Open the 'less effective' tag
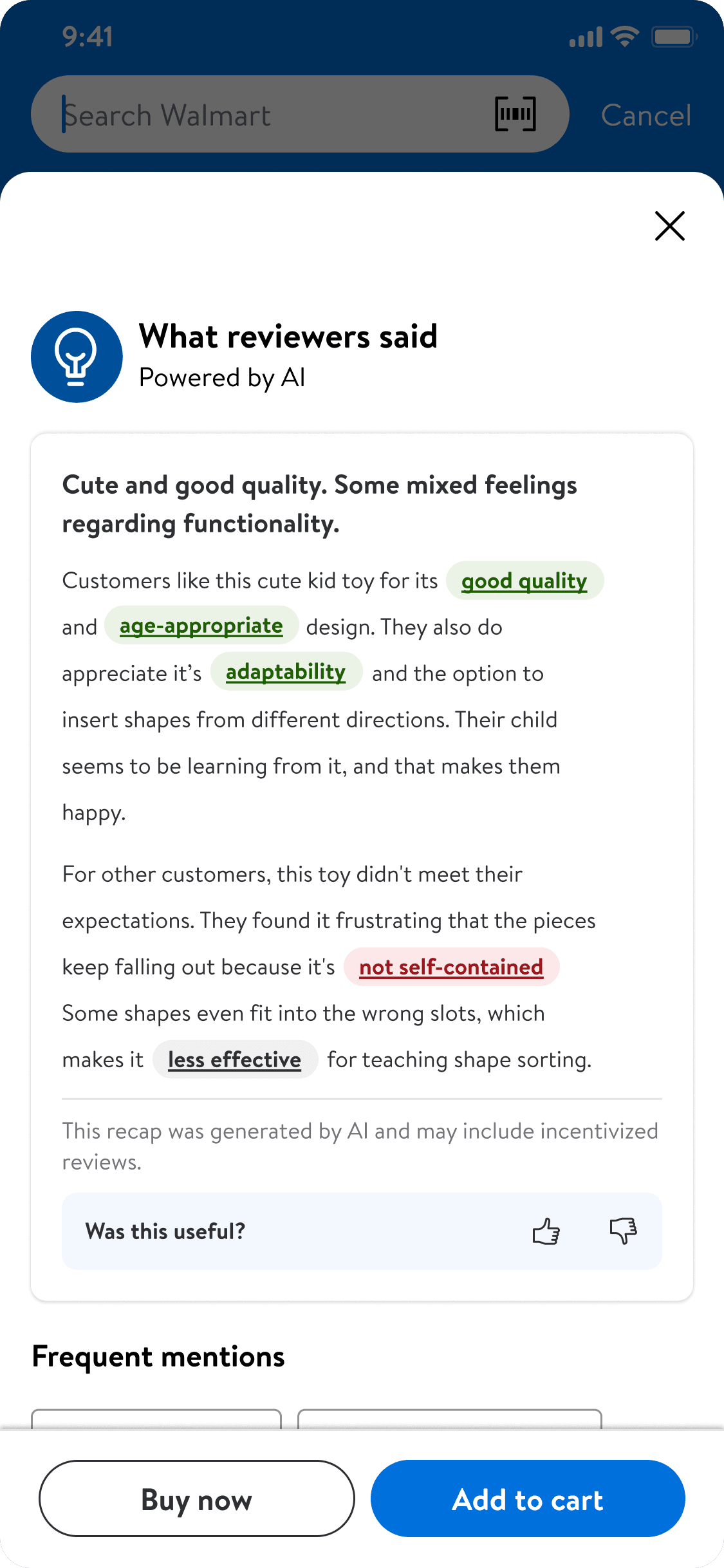Viewport: 724px width, 1568px height. 235,1059
